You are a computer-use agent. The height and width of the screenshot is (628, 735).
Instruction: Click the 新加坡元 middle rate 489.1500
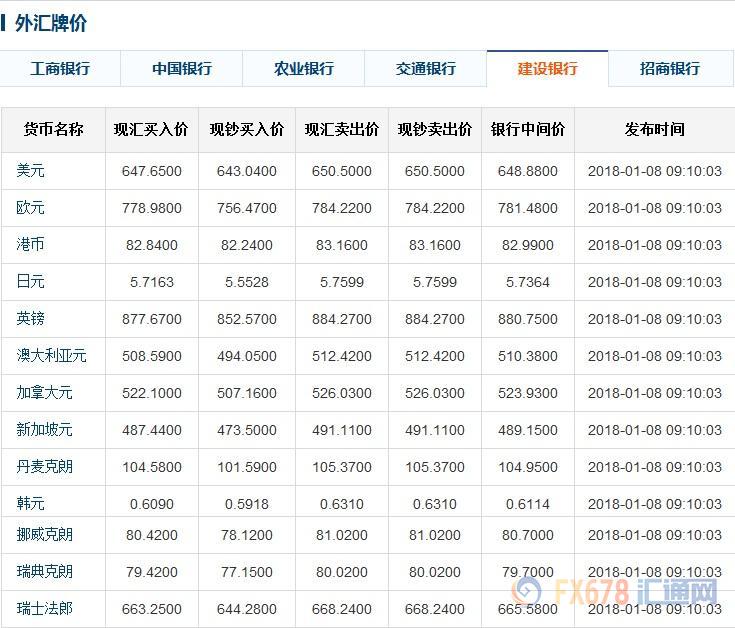tap(528, 430)
